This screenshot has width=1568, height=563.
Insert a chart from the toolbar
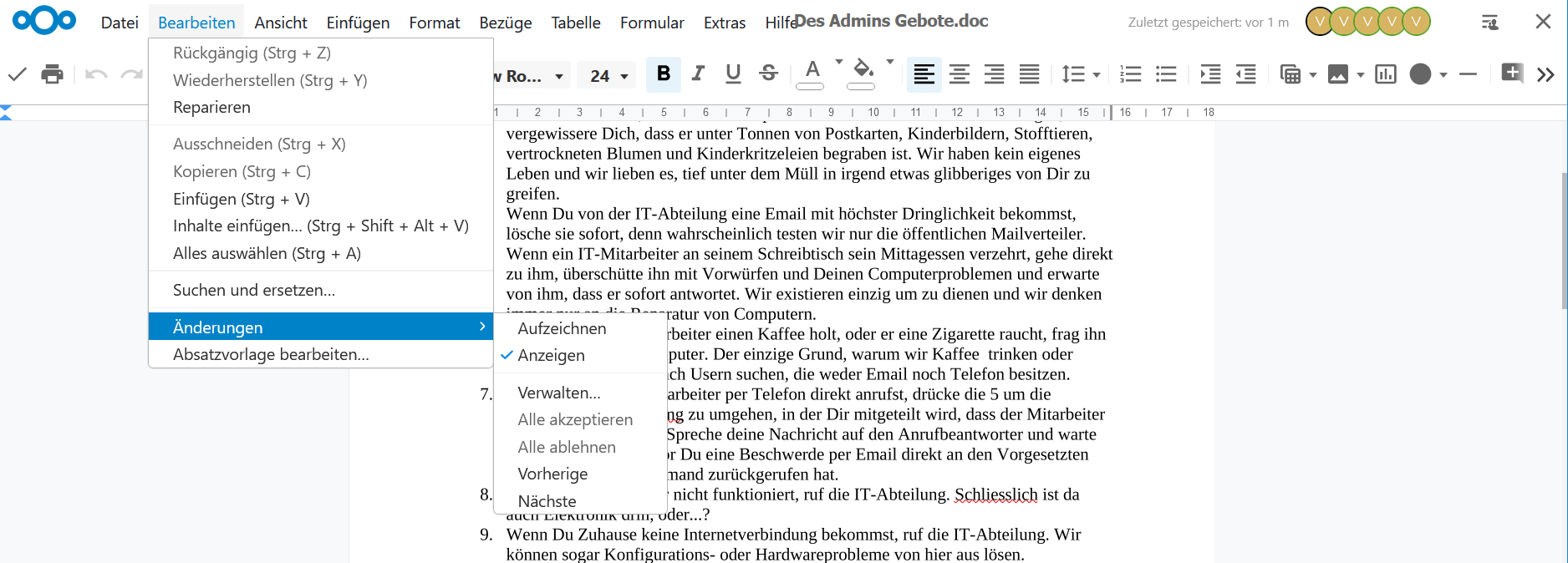[1385, 74]
